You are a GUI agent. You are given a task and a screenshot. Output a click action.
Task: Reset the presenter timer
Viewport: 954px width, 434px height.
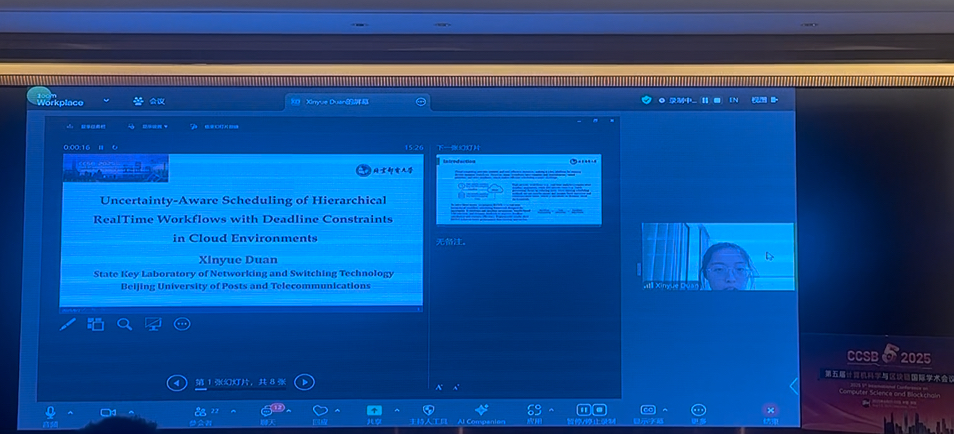tap(114, 147)
